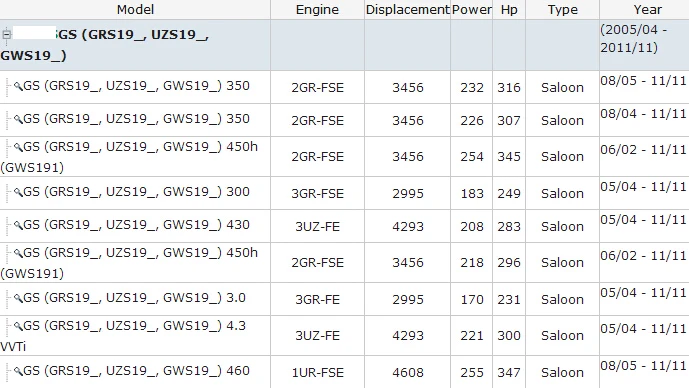Open the GS 430 model entry

coord(136,225)
